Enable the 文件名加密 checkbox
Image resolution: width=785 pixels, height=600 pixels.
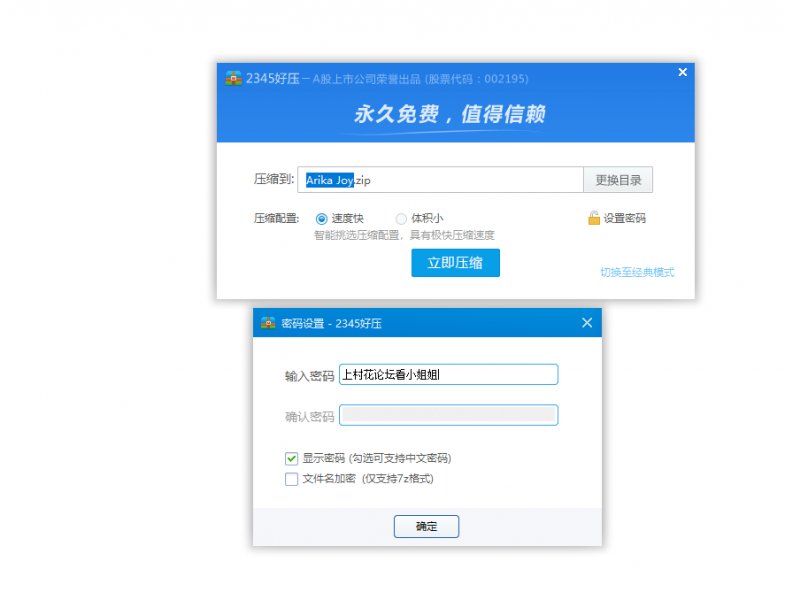[292, 479]
